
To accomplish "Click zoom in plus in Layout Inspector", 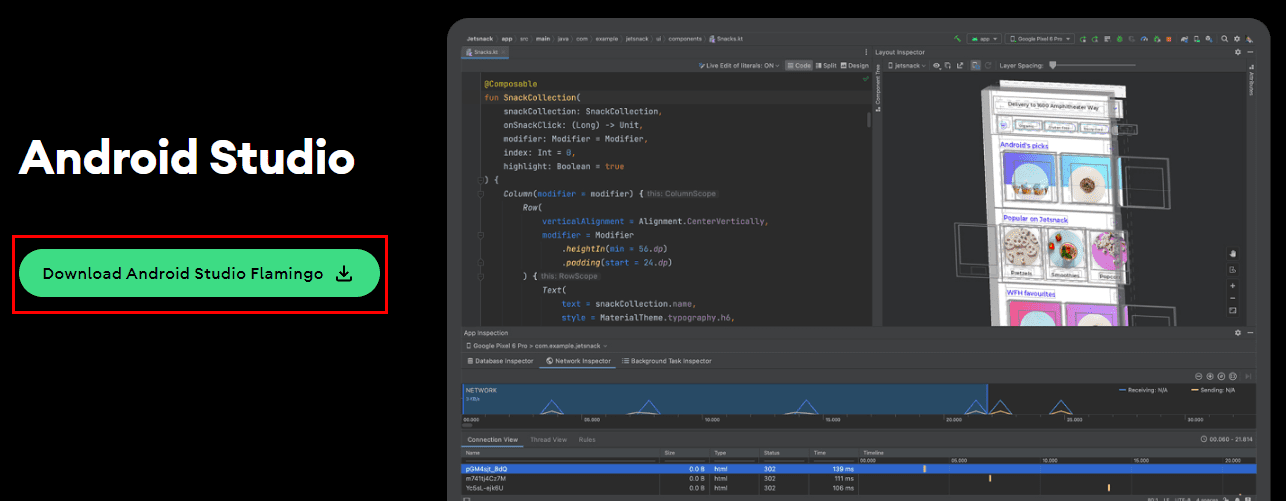I will [1232, 285].
